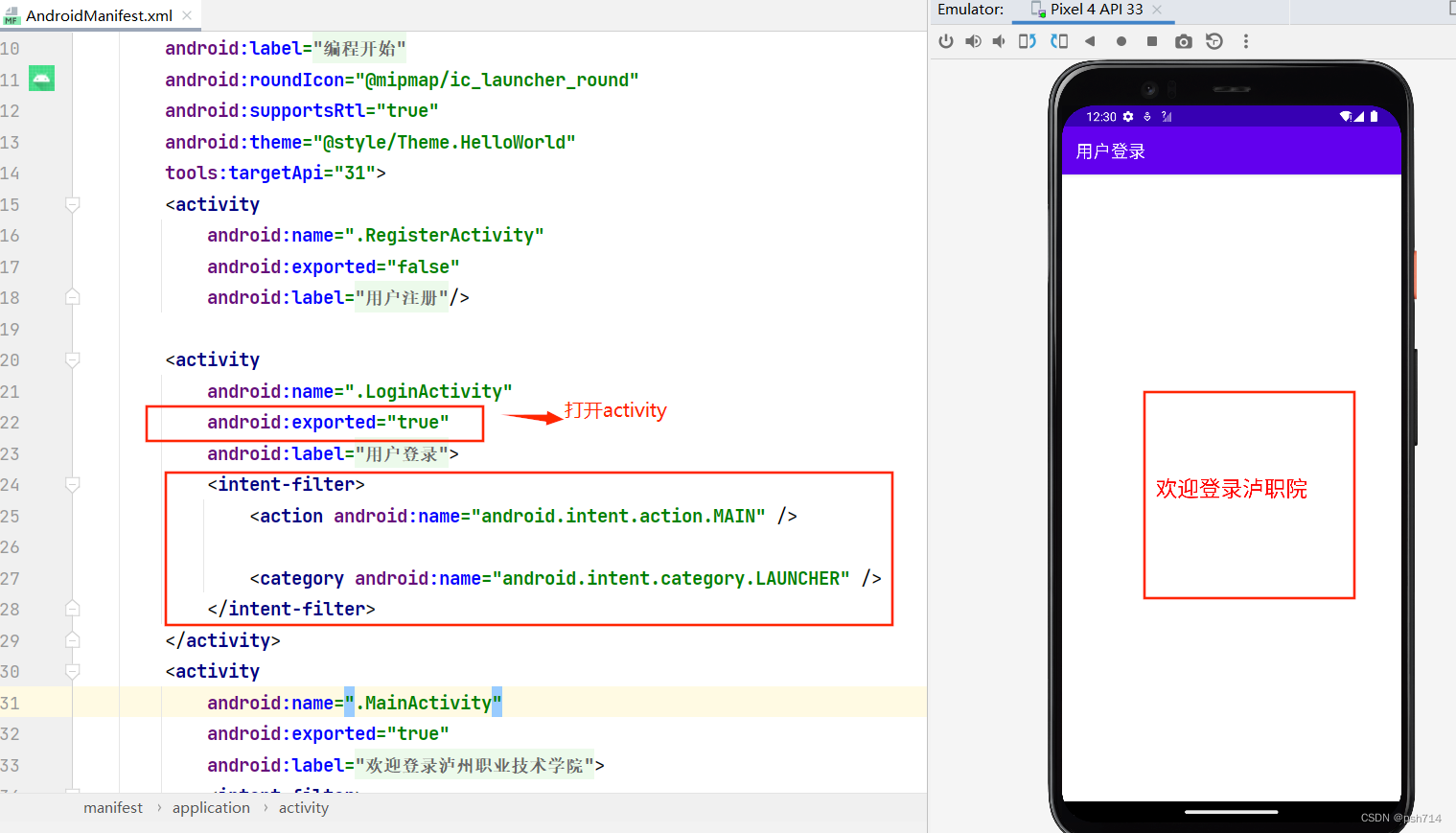Open emulator snapshots restore icon

coord(1214,41)
